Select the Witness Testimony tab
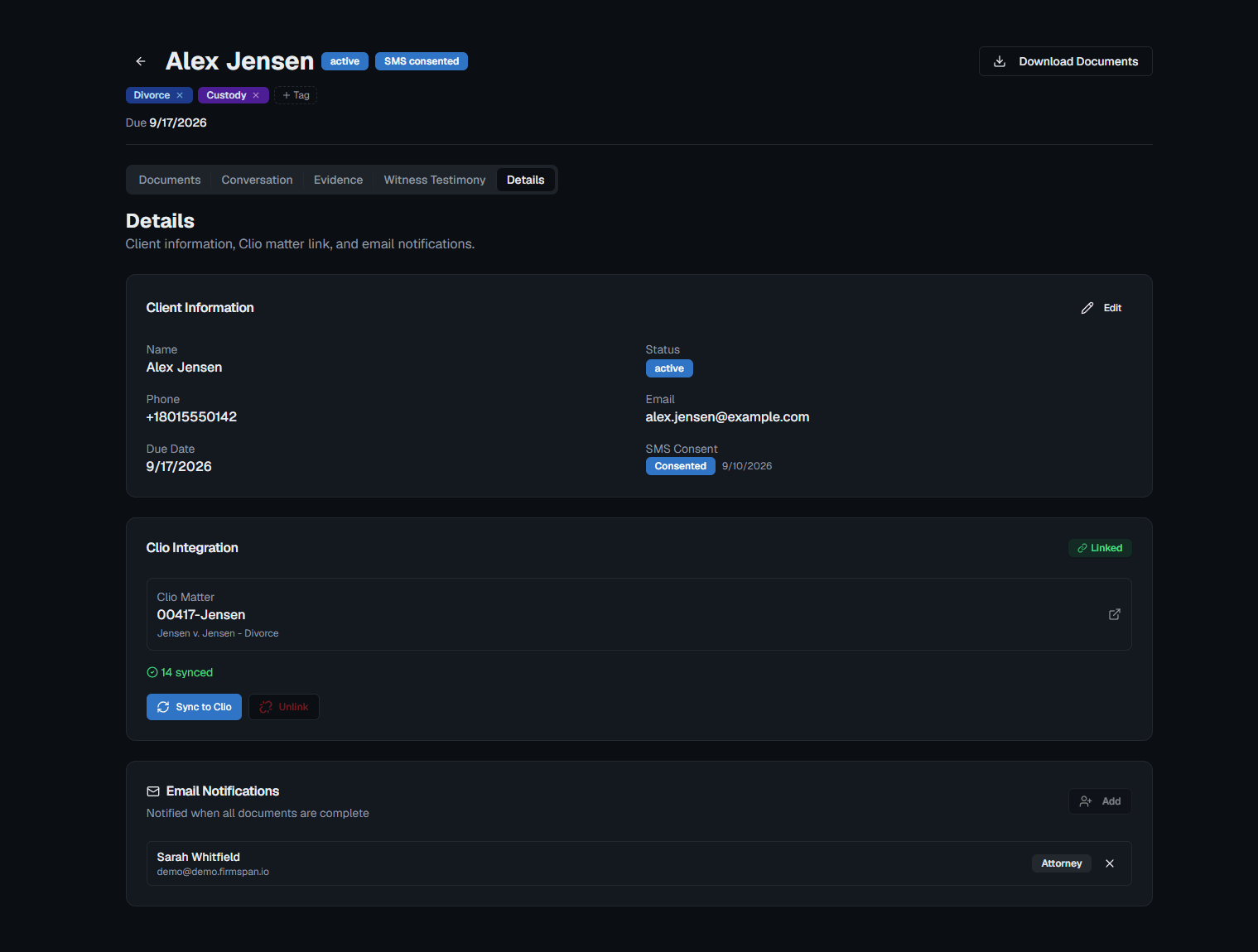 [x=435, y=180]
